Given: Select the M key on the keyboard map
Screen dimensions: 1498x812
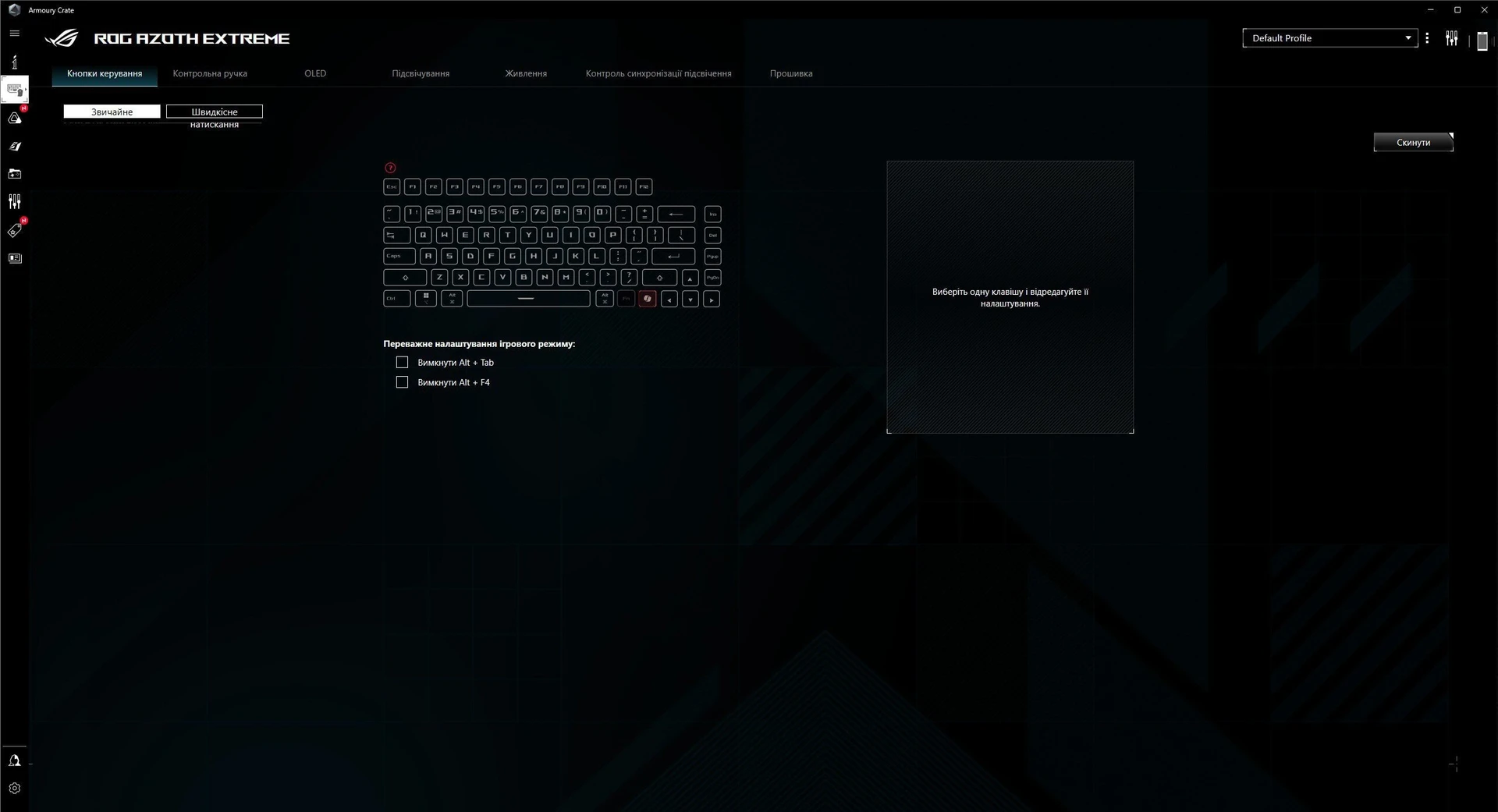Looking at the screenshot, I should click(566, 278).
